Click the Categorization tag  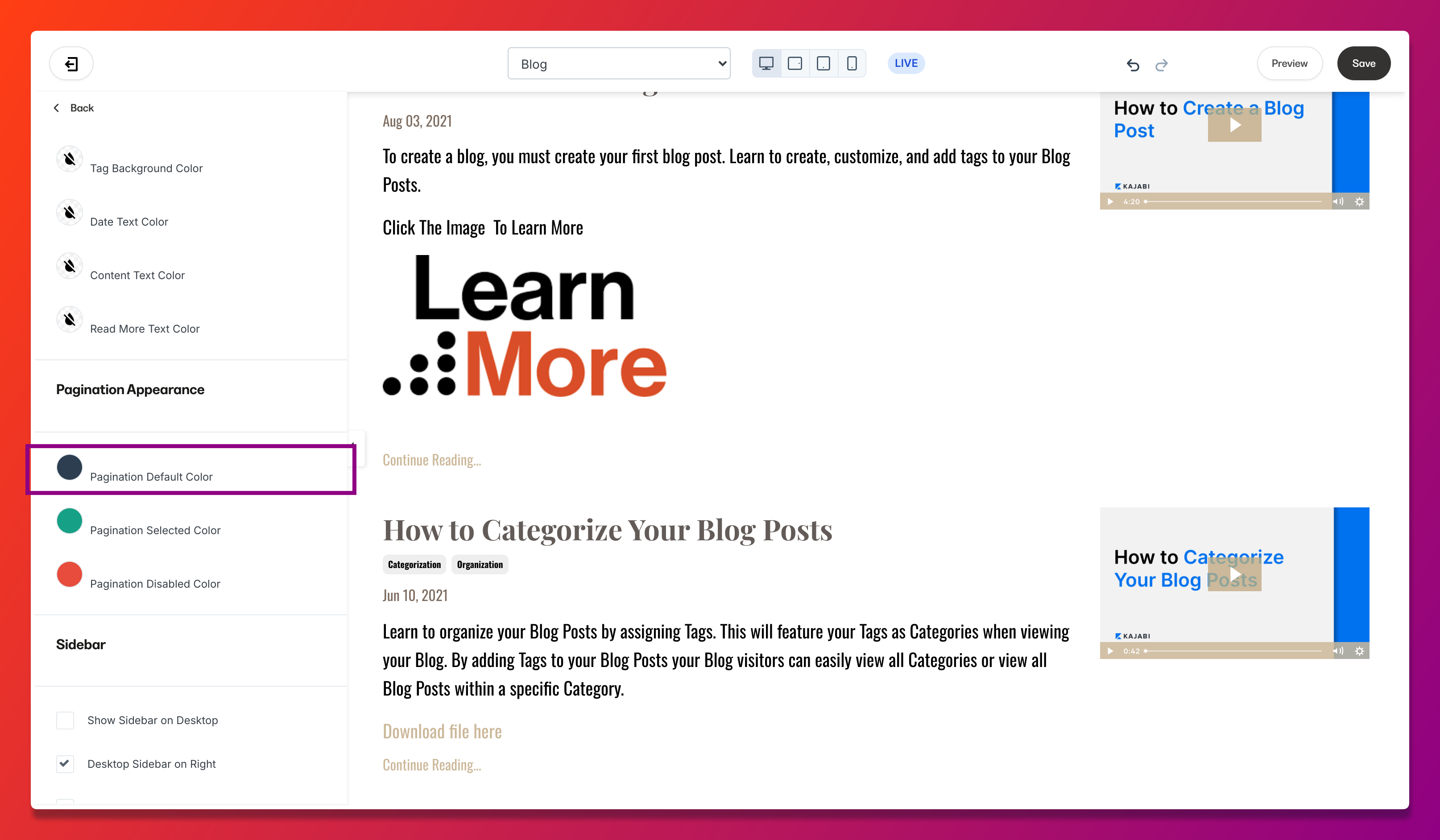414,564
